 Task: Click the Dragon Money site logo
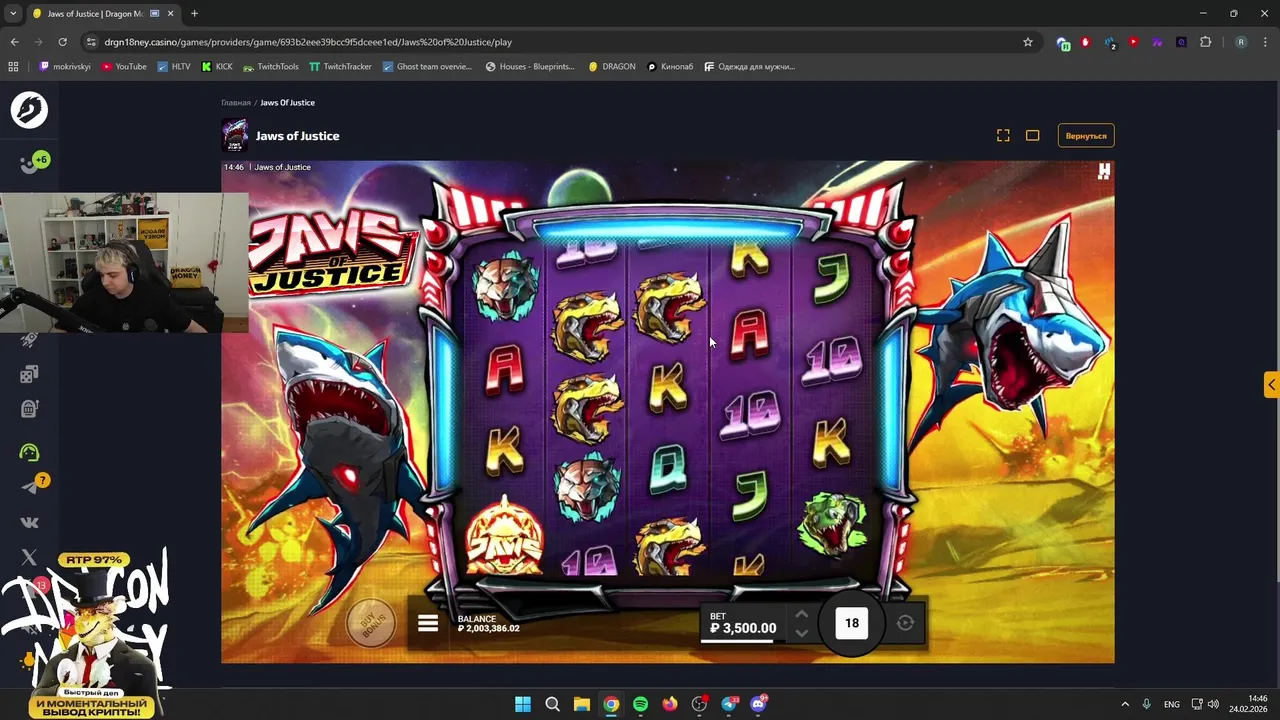click(29, 109)
